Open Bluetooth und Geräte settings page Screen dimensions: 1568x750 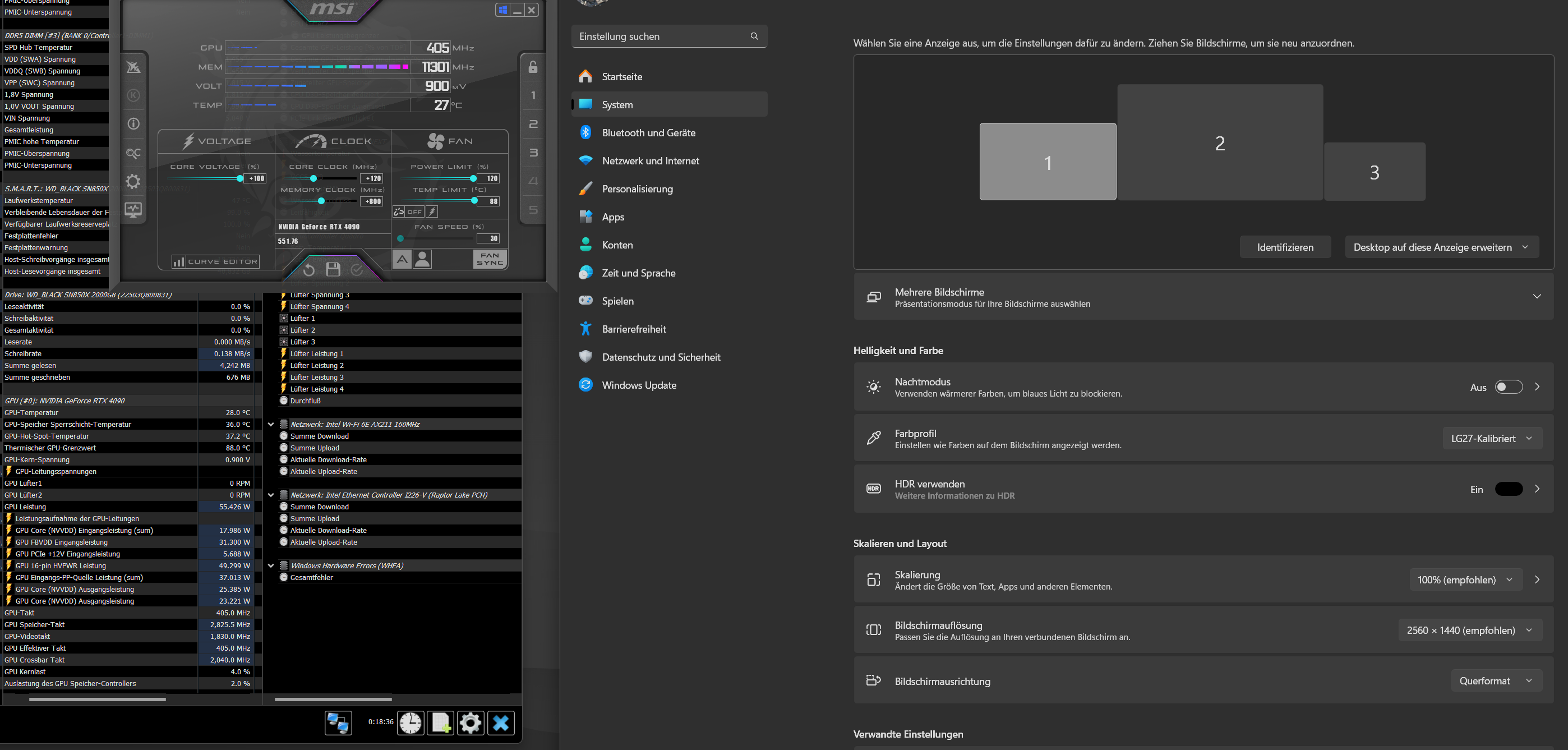(648, 133)
